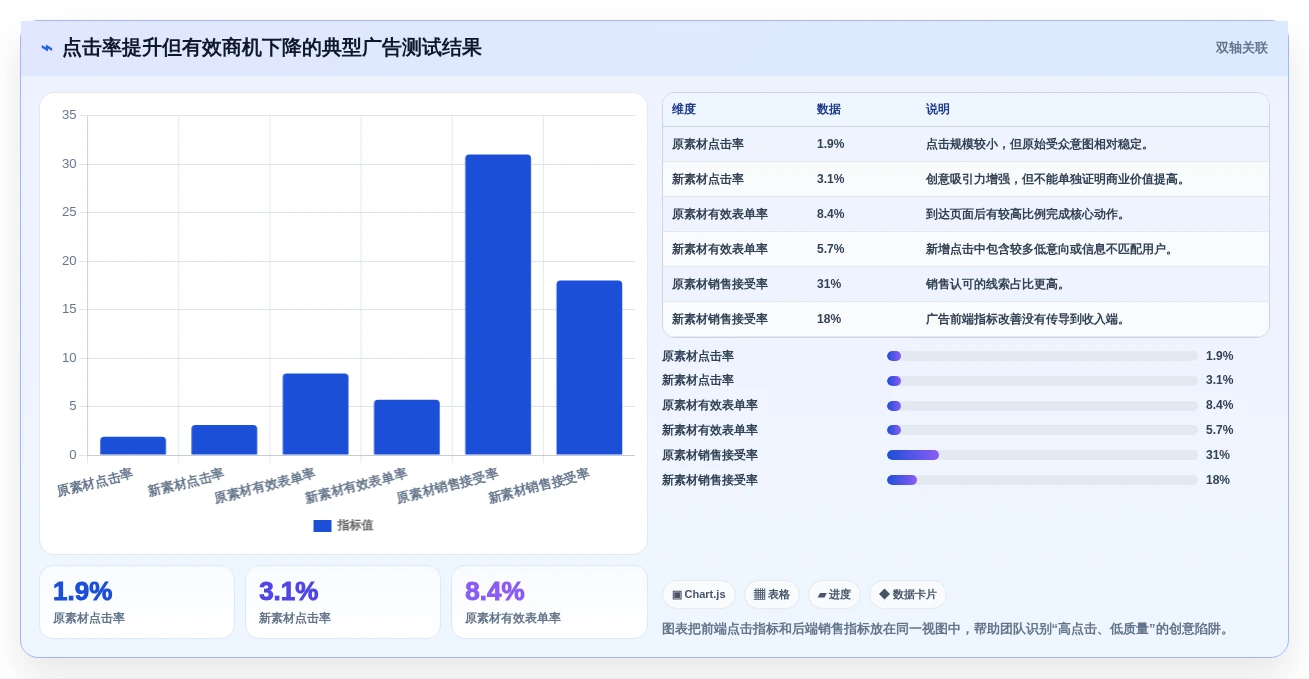
Task: Click the 新素材点击率 progress bar
Action: (x=1042, y=381)
